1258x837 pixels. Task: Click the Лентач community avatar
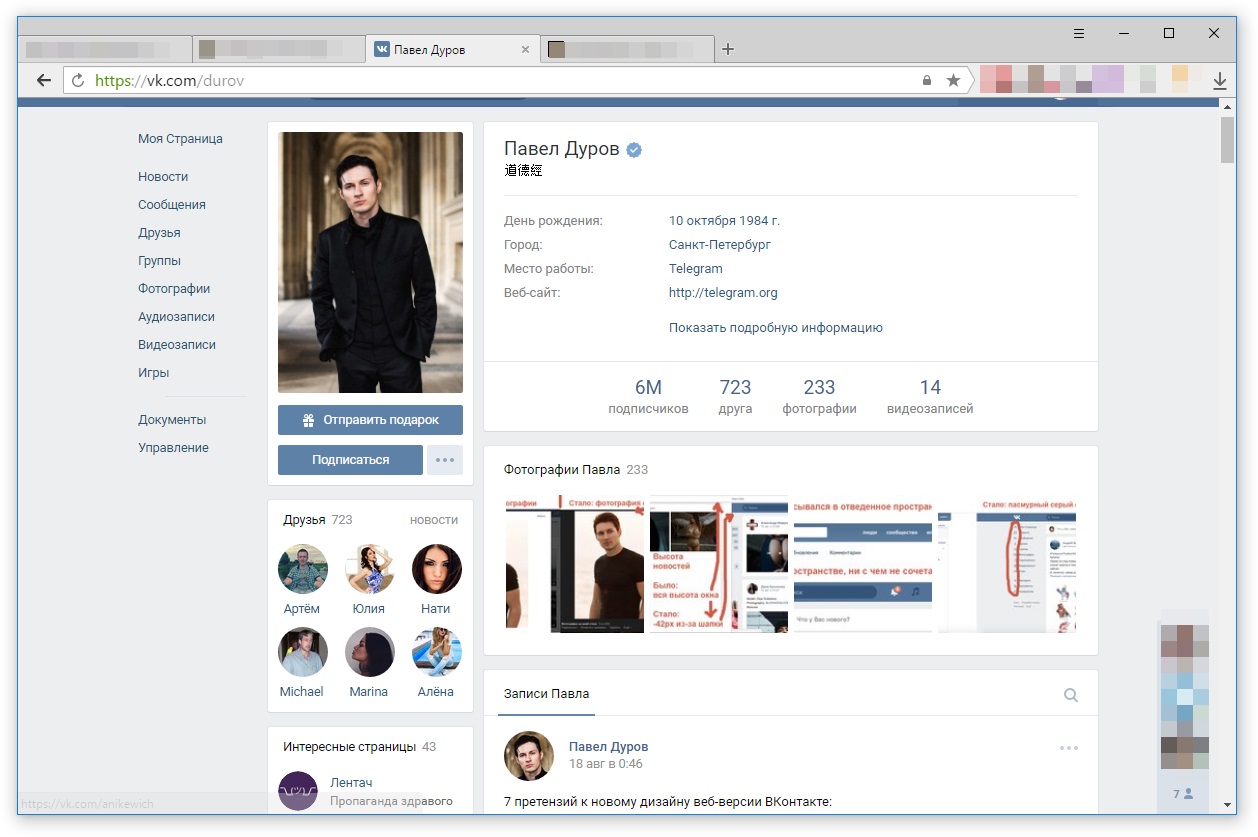click(x=298, y=791)
